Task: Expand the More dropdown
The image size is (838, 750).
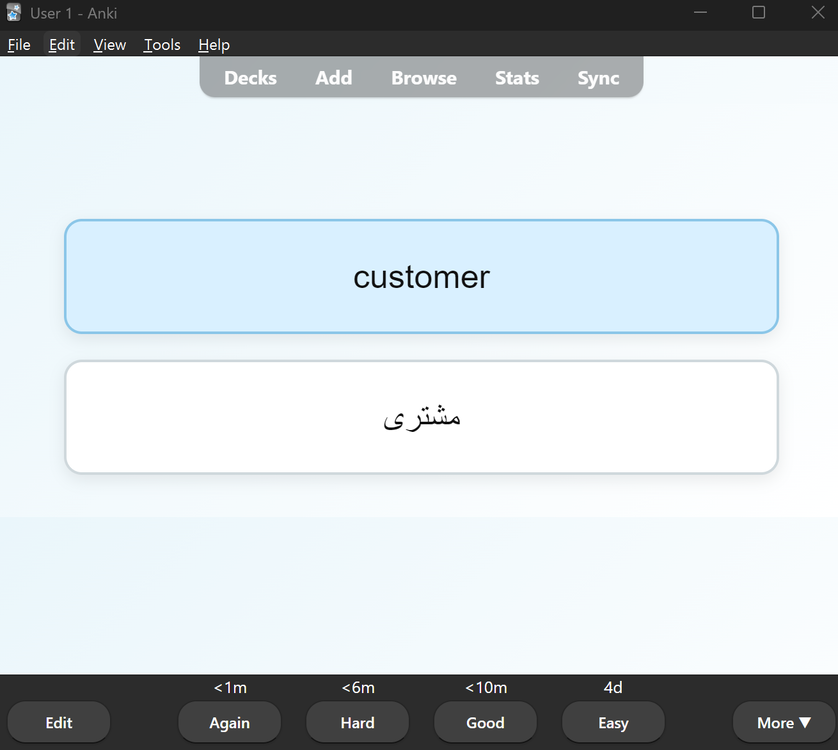Action: tap(783, 723)
